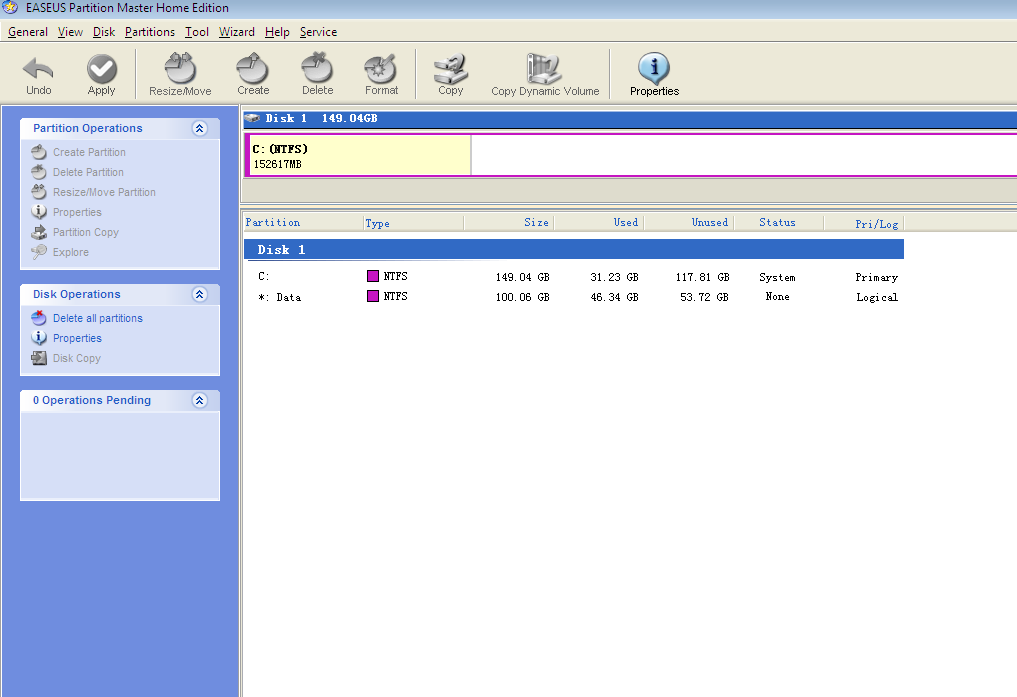
Task: Collapse the Partition Operations panel
Action: click(199, 128)
